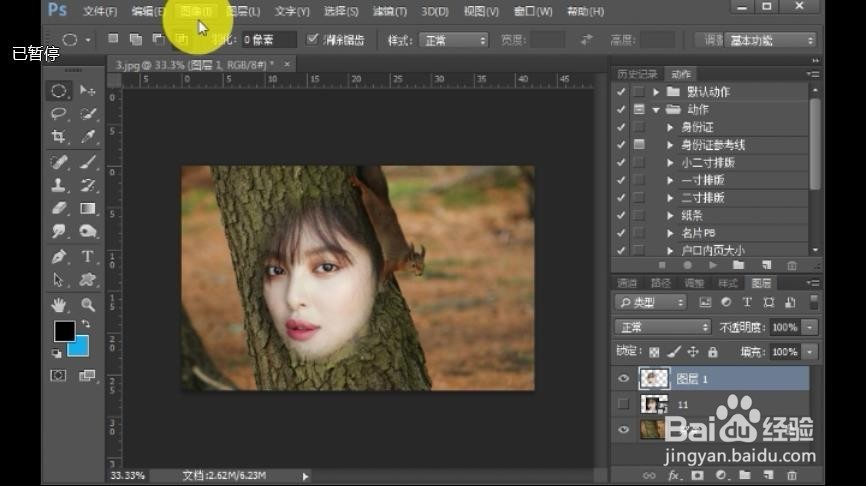Add a layer mask

[697, 475]
